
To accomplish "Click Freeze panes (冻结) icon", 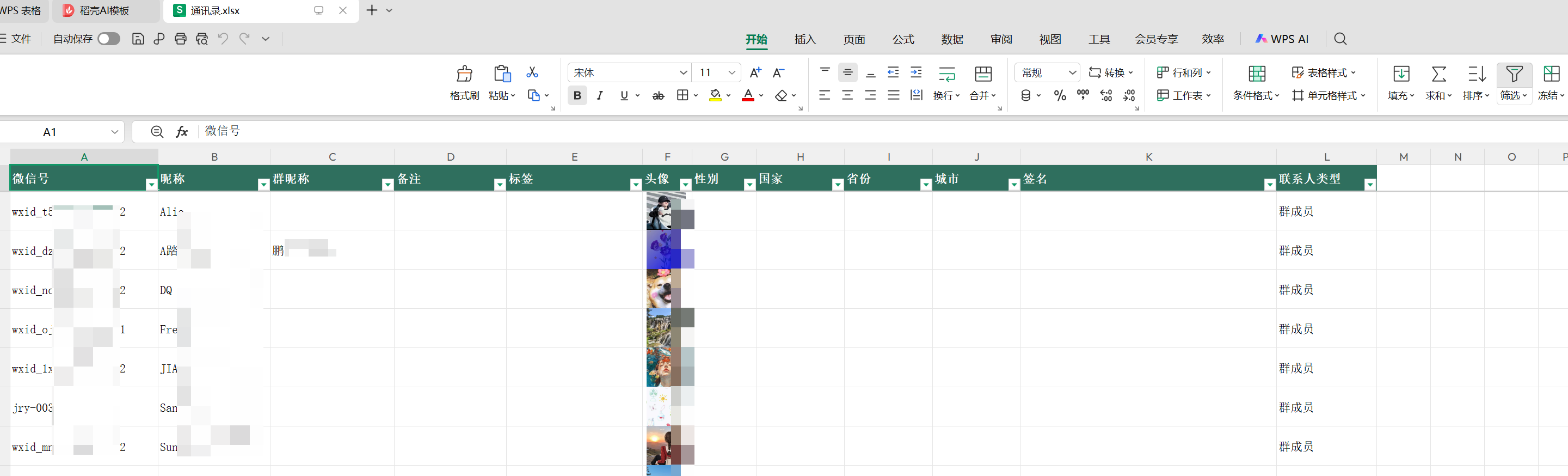I will tap(1551, 75).
